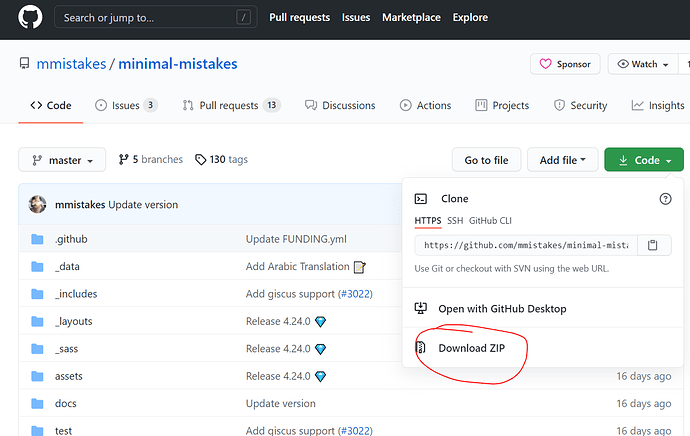Click the clone help question mark icon

coord(665,199)
